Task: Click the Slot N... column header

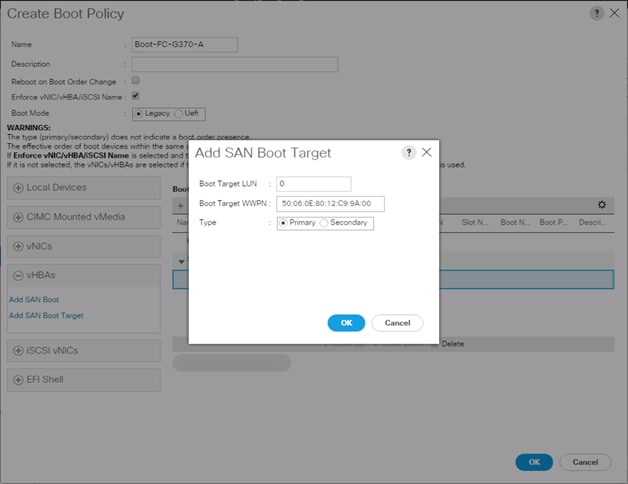Action: tap(475, 222)
